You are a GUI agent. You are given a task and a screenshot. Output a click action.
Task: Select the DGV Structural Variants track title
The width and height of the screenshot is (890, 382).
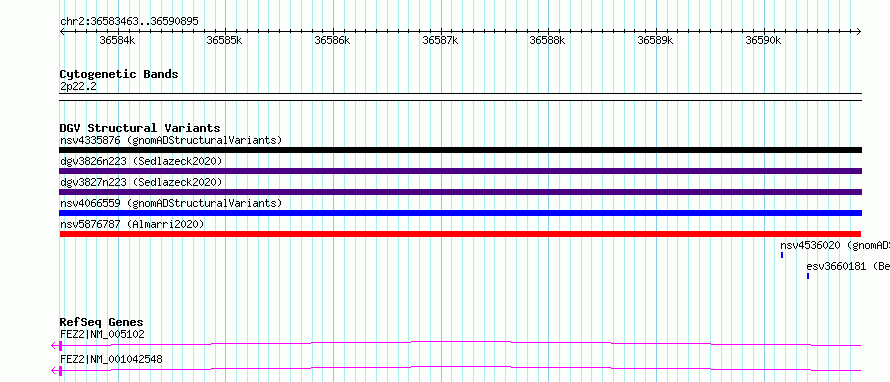pos(140,128)
